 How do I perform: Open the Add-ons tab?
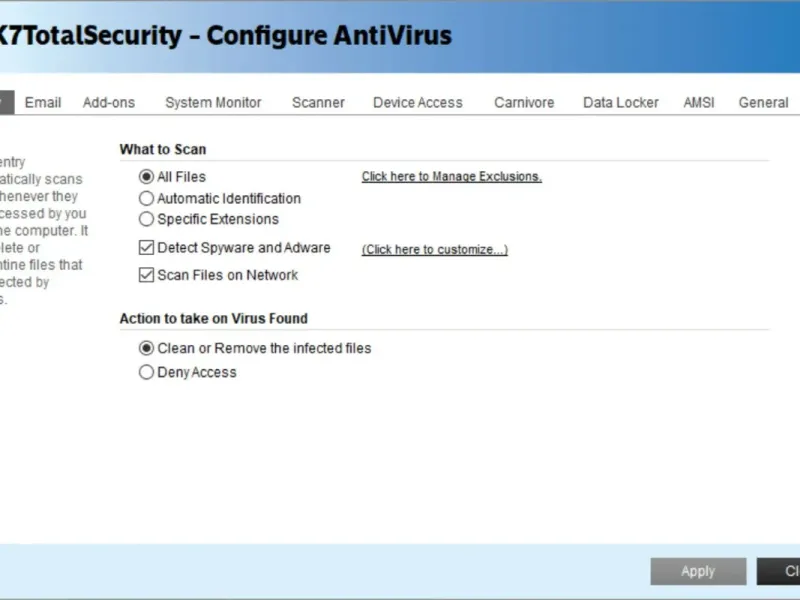[x=109, y=103]
